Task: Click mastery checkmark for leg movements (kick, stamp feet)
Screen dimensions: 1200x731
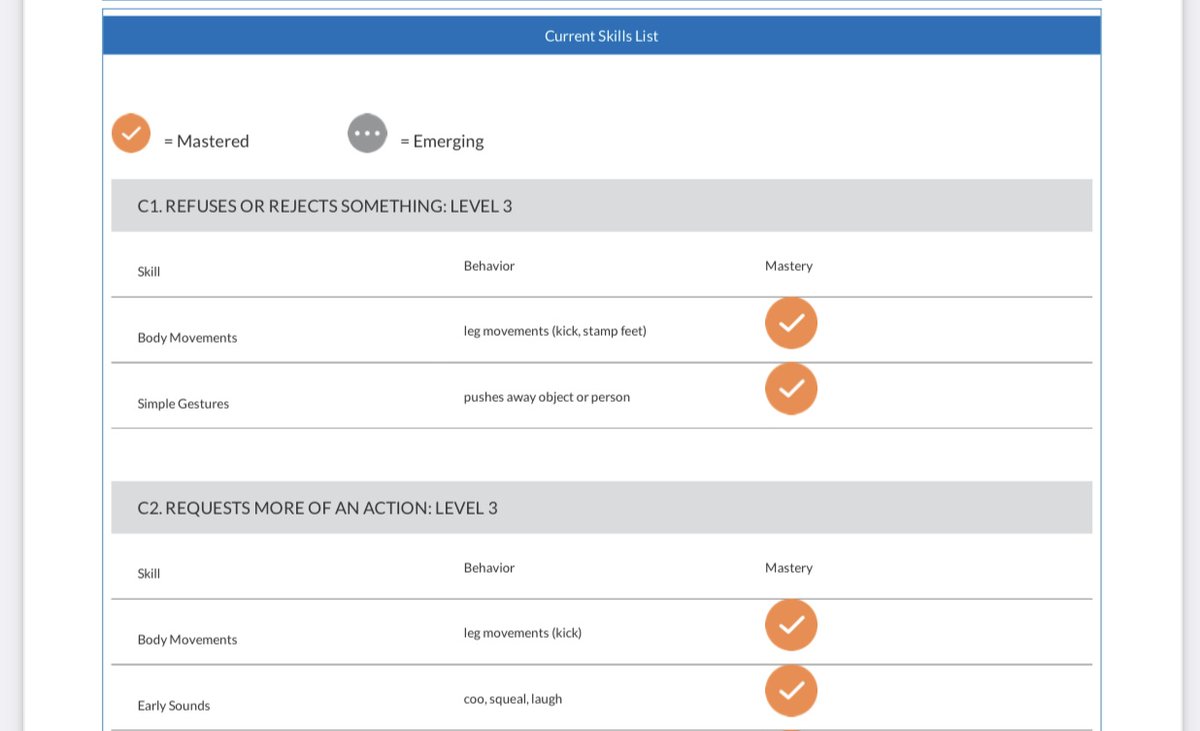Action: pyautogui.click(x=791, y=323)
